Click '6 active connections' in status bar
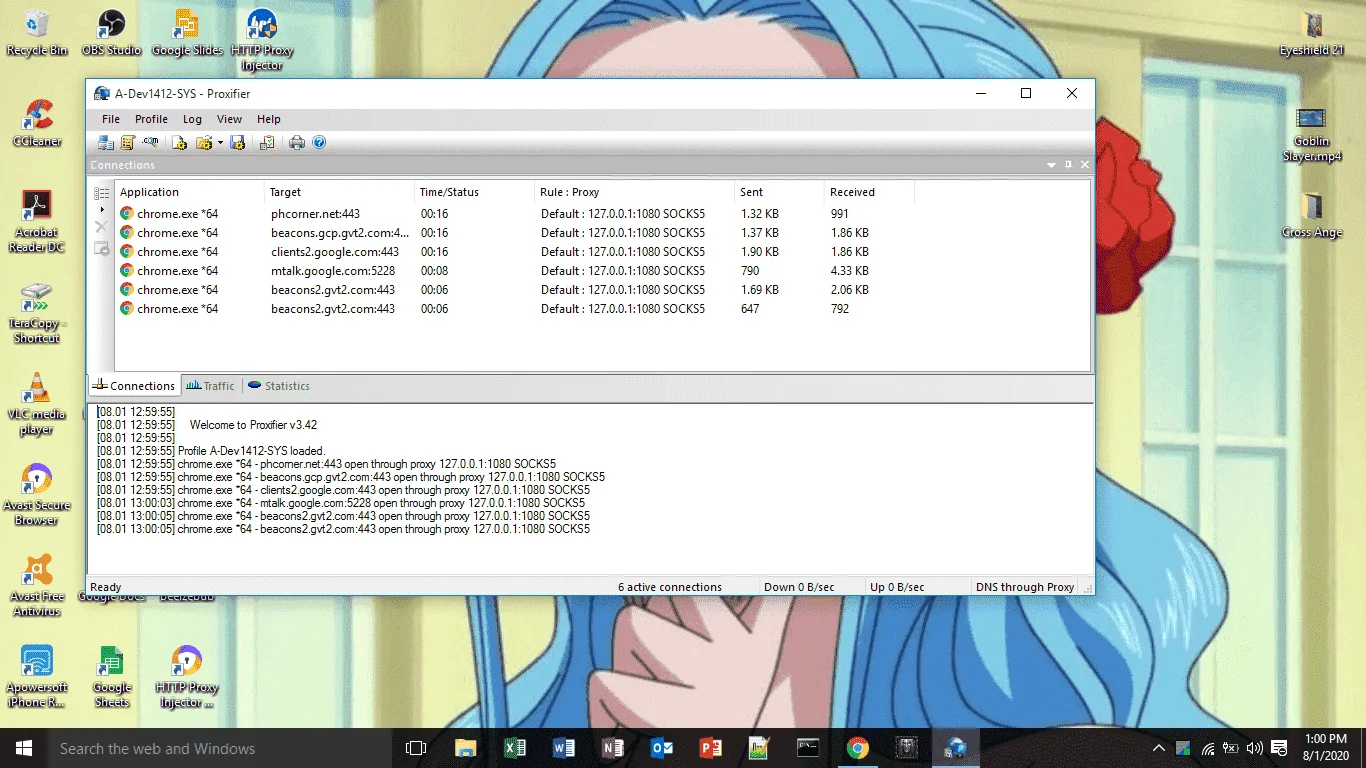1366x768 pixels. [x=669, y=587]
